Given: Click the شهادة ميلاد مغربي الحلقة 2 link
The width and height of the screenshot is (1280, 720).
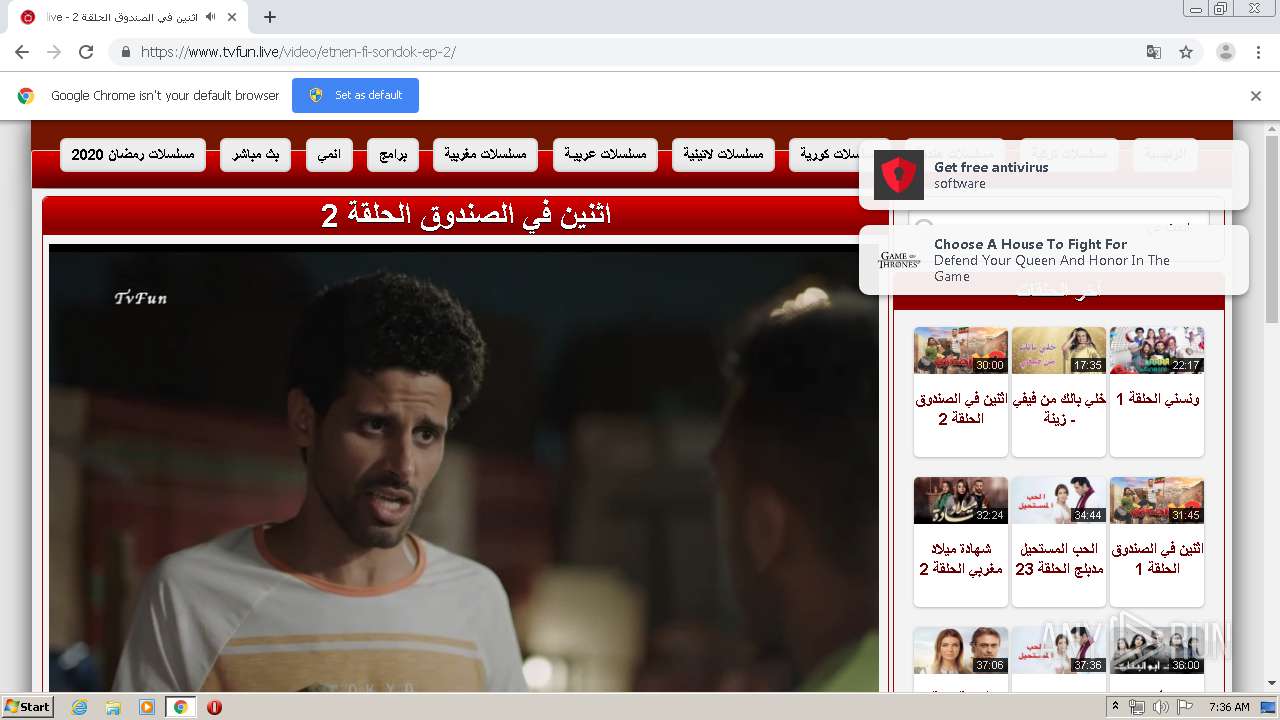Looking at the screenshot, I should coord(961,558).
